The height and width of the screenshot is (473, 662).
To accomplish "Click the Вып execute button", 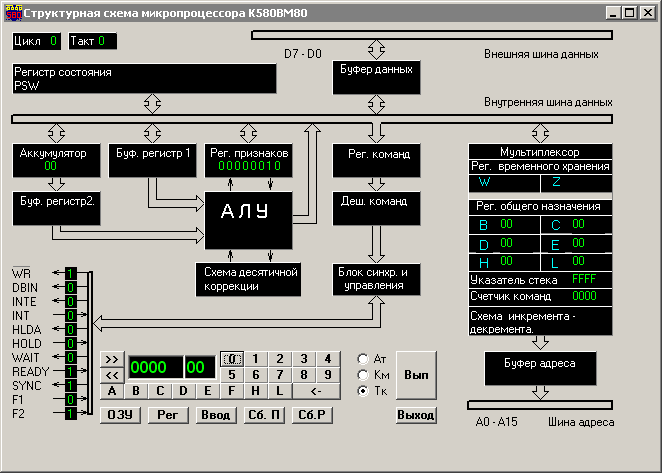I will pyautogui.click(x=416, y=374).
